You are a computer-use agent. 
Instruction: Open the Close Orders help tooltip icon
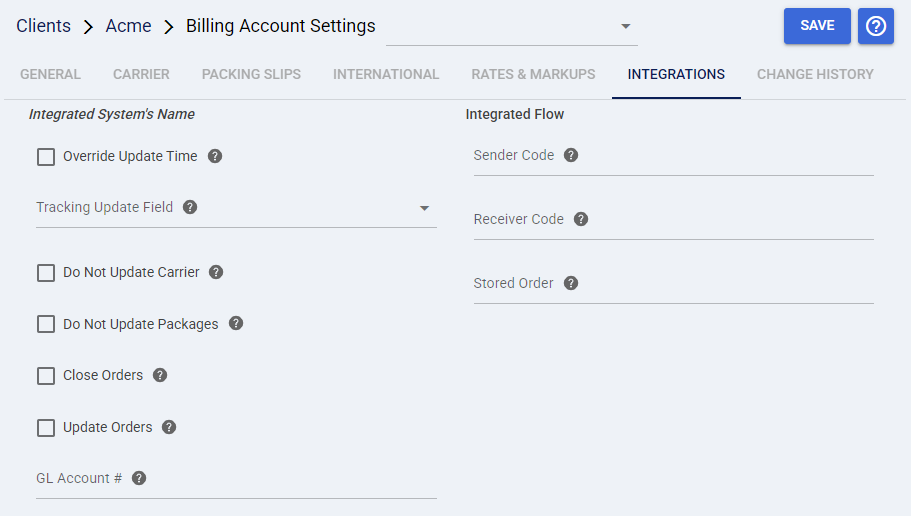160,375
